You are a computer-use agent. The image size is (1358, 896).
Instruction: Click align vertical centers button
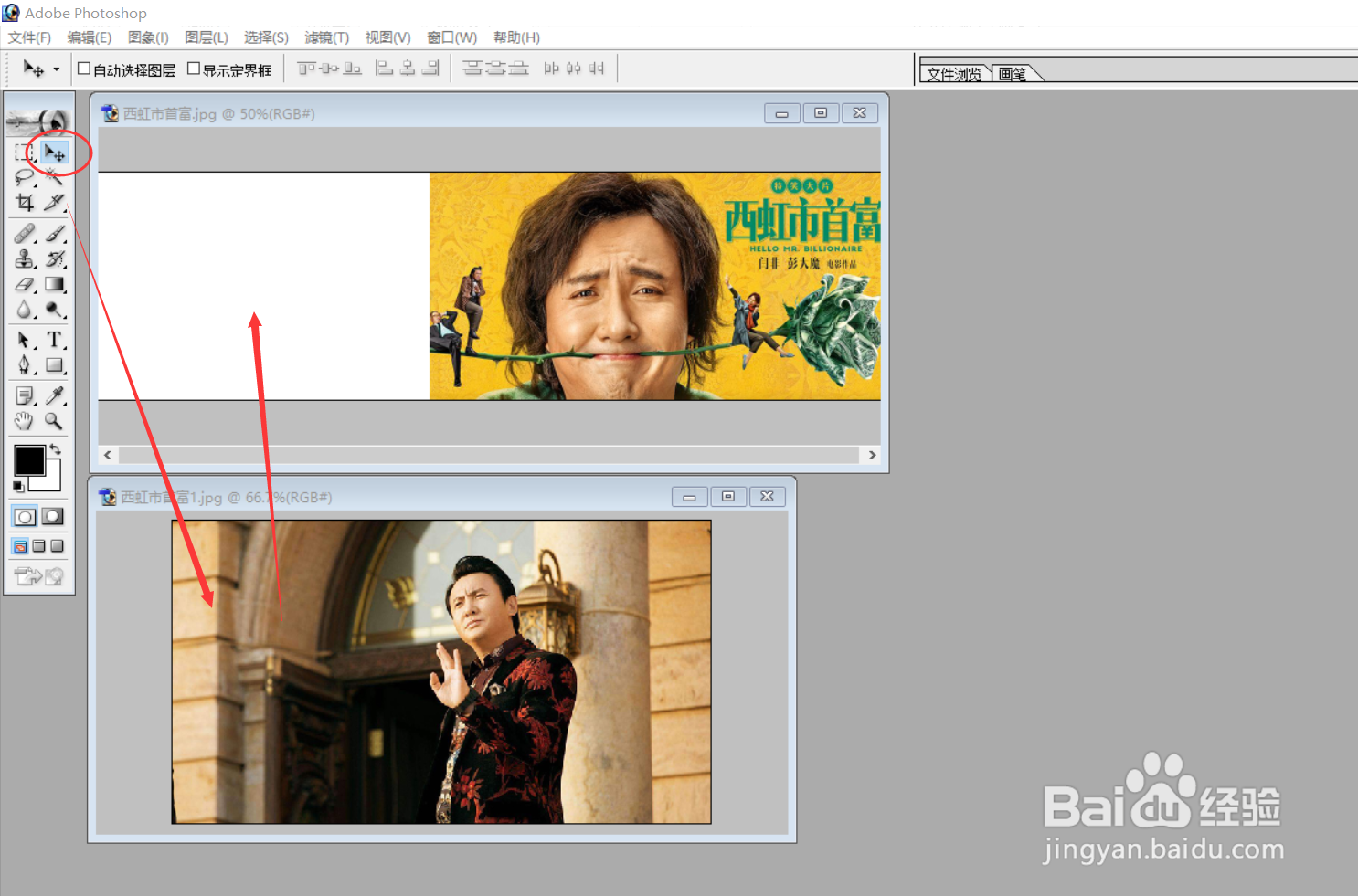click(x=330, y=69)
